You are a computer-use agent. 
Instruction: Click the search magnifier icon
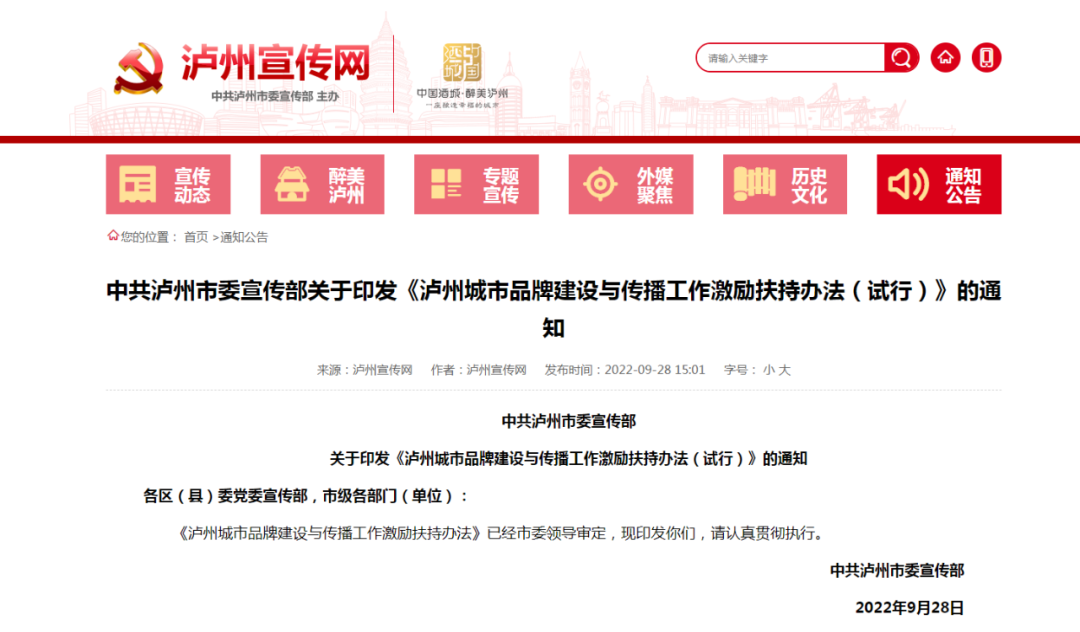(x=901, y=58)
